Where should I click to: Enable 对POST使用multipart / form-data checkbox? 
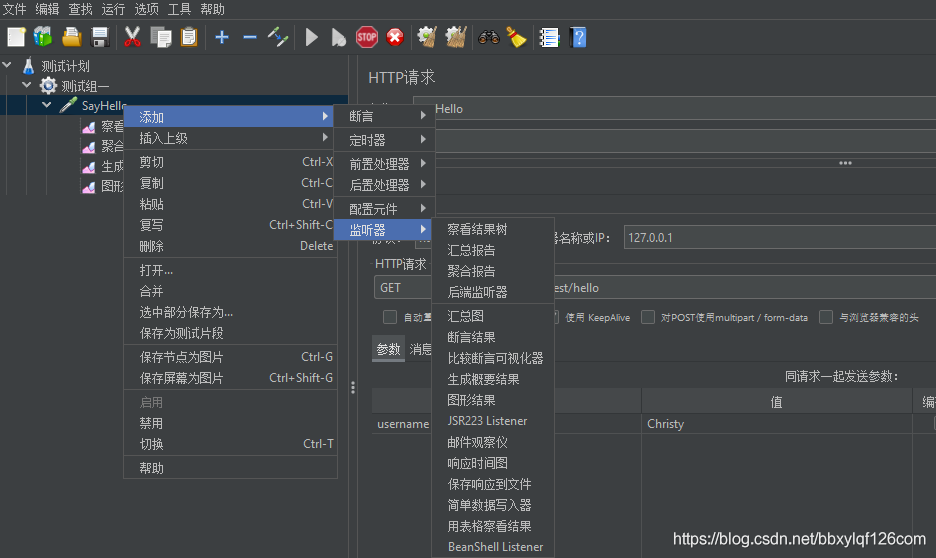pyautogui.click(x=649, y=317)
